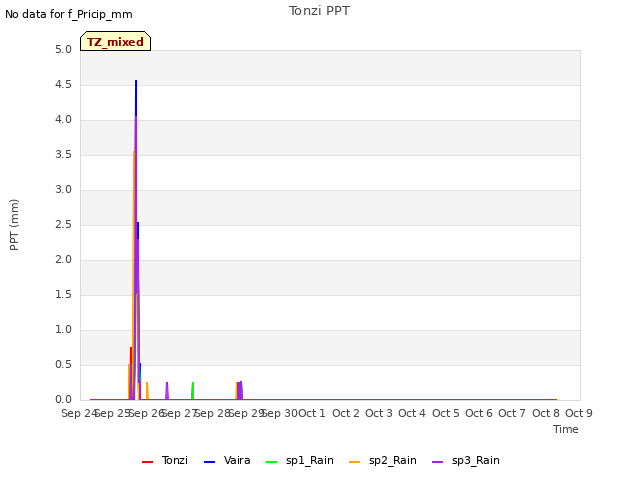This screenshot has height=480, width=640.
Task: Click the Oct 7 x-axis tick label
Action: [512, 413]
